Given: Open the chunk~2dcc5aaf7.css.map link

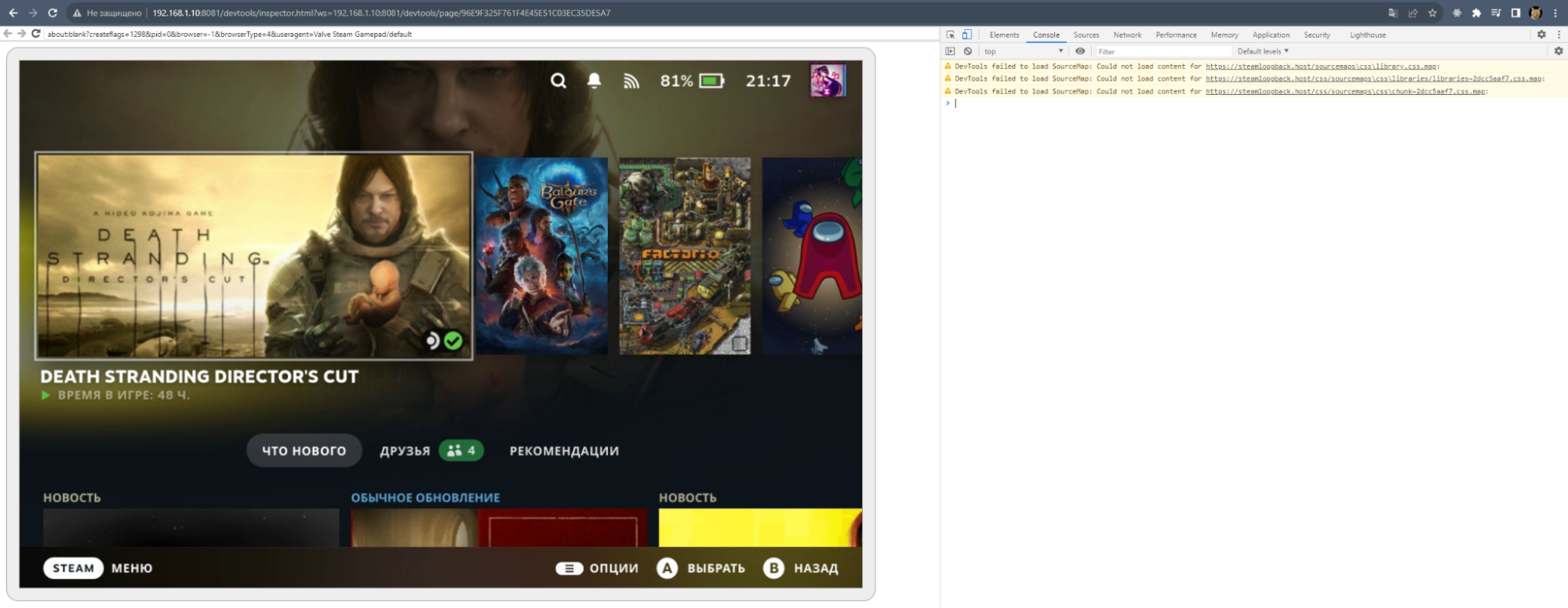Looking at the screenshot, I should point(1345,91).
